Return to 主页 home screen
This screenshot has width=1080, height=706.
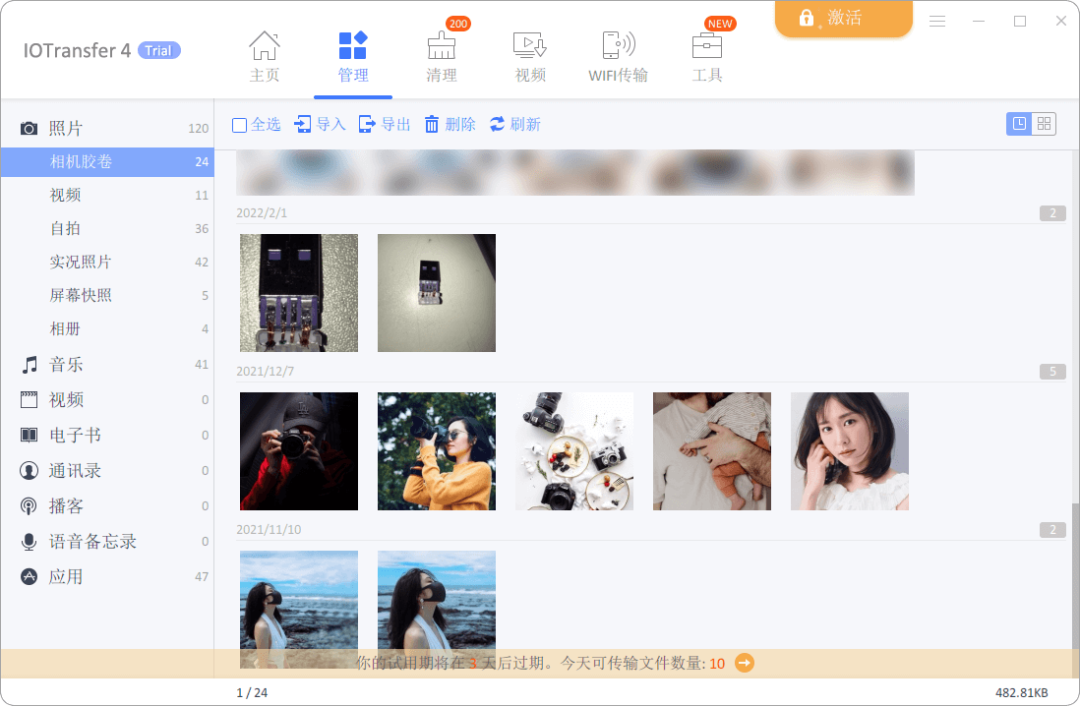tap(264, 55)
